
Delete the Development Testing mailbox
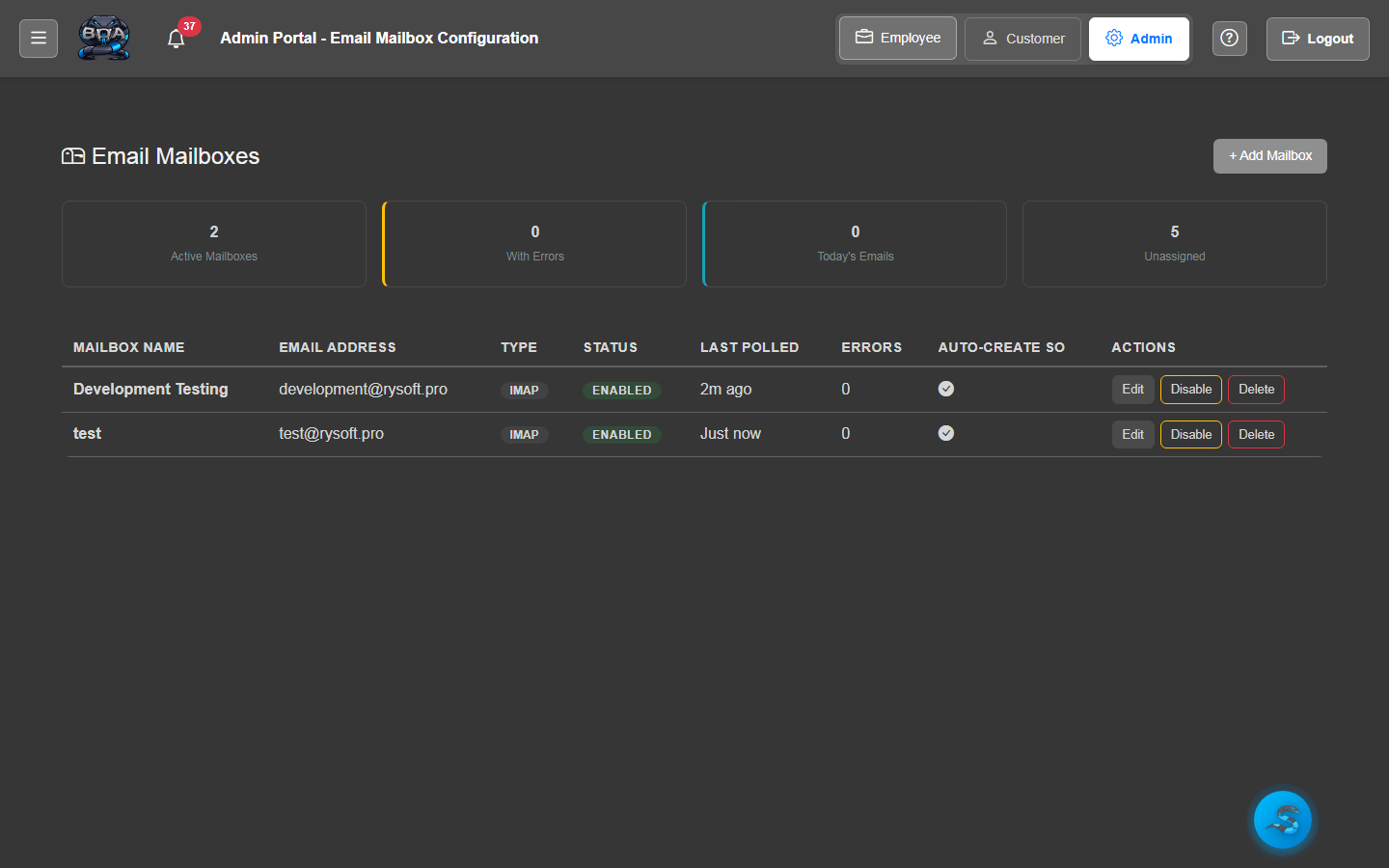point(1255,389)
